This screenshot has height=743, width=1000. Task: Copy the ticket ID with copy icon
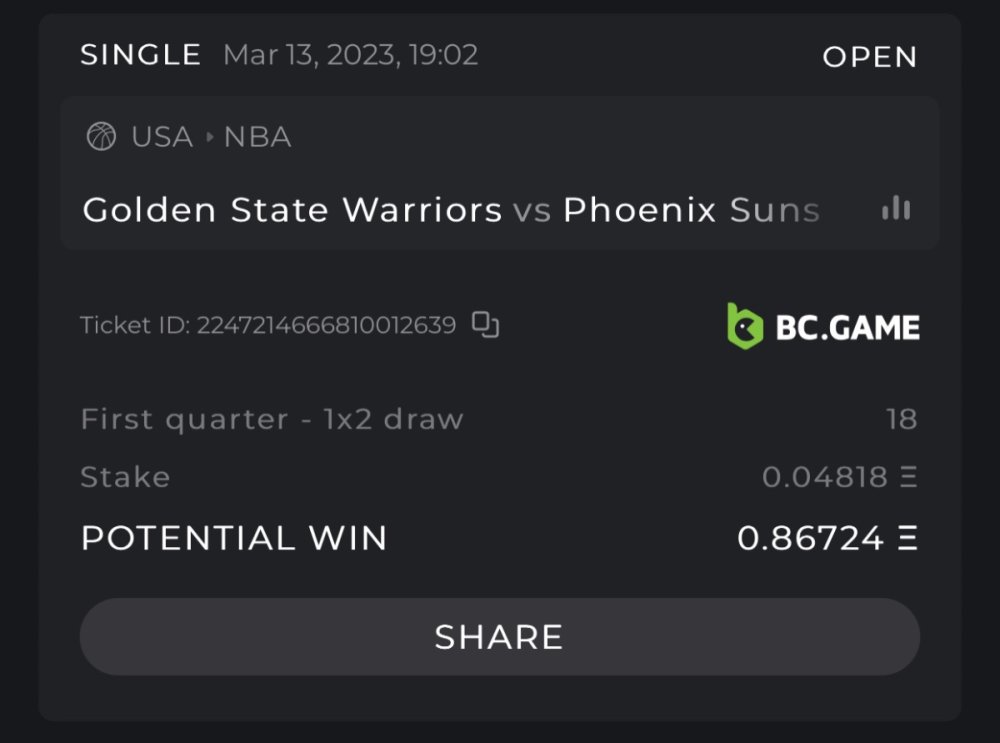[x=486, y=324]
